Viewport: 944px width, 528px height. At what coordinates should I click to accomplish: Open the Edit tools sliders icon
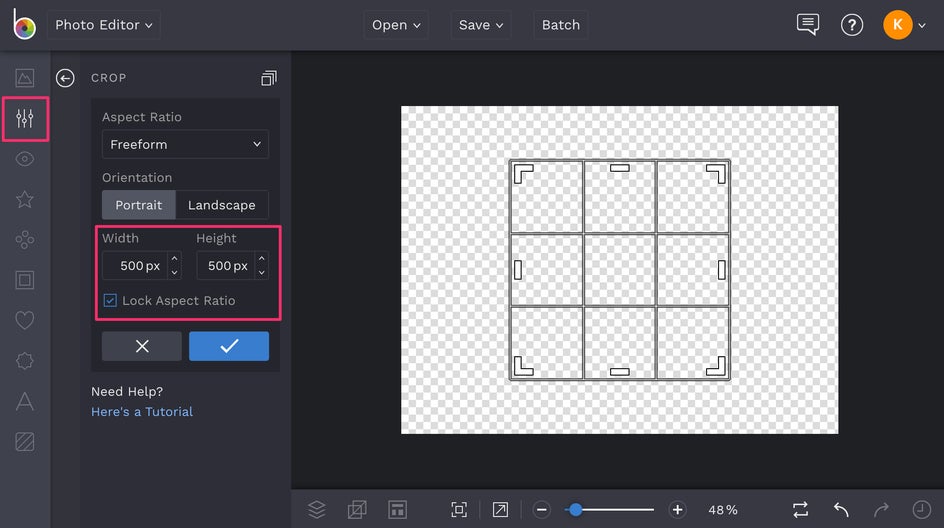(25, 119)
